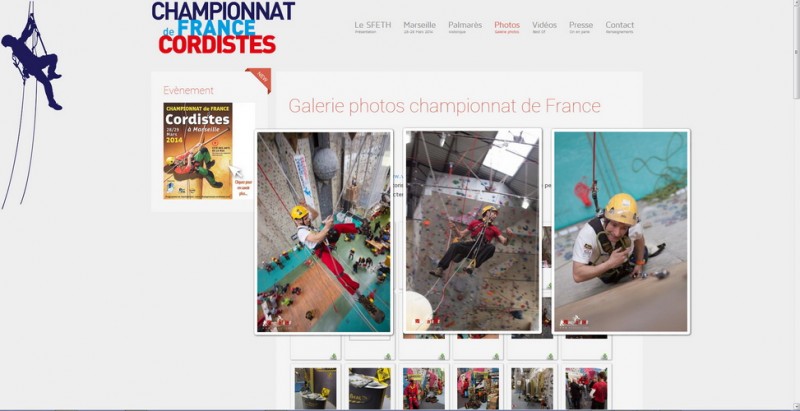Click the Evènement heading

pos(188,90)
